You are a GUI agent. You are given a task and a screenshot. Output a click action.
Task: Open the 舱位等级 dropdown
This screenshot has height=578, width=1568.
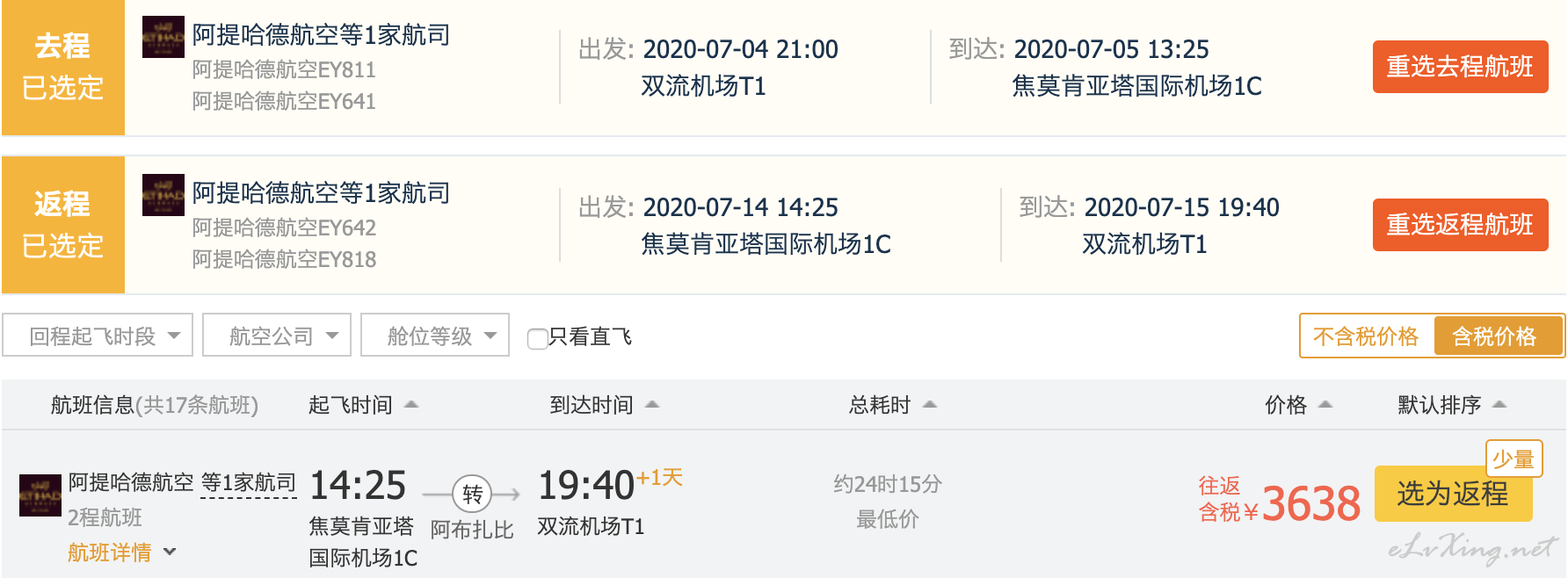pos(435,336)
